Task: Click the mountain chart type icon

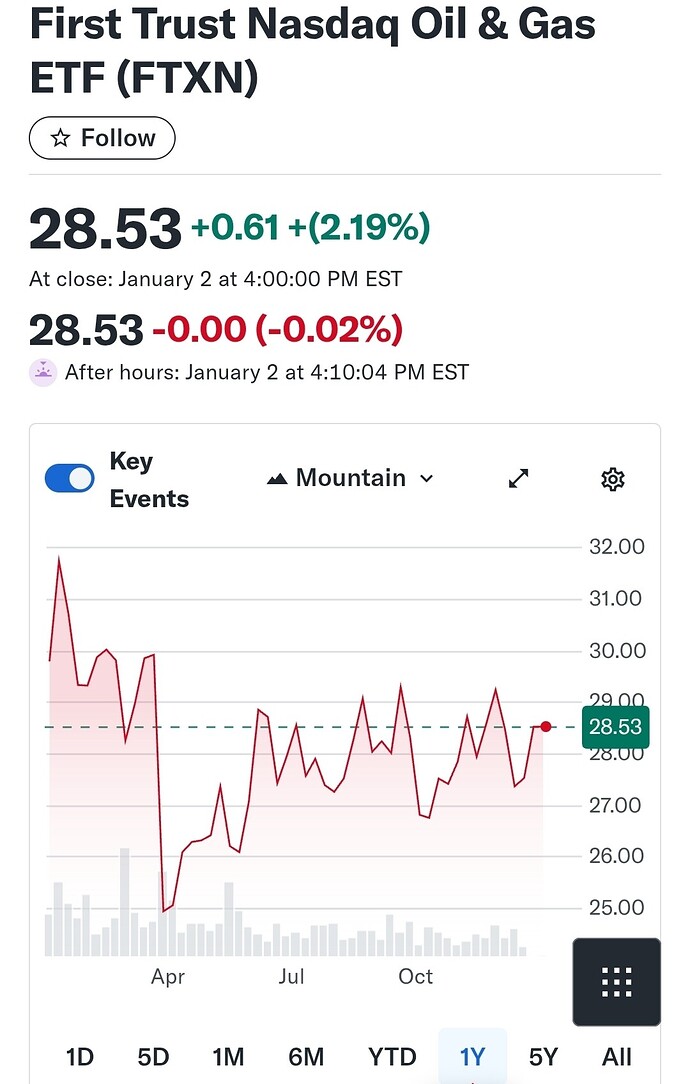Action: point(277,480)
